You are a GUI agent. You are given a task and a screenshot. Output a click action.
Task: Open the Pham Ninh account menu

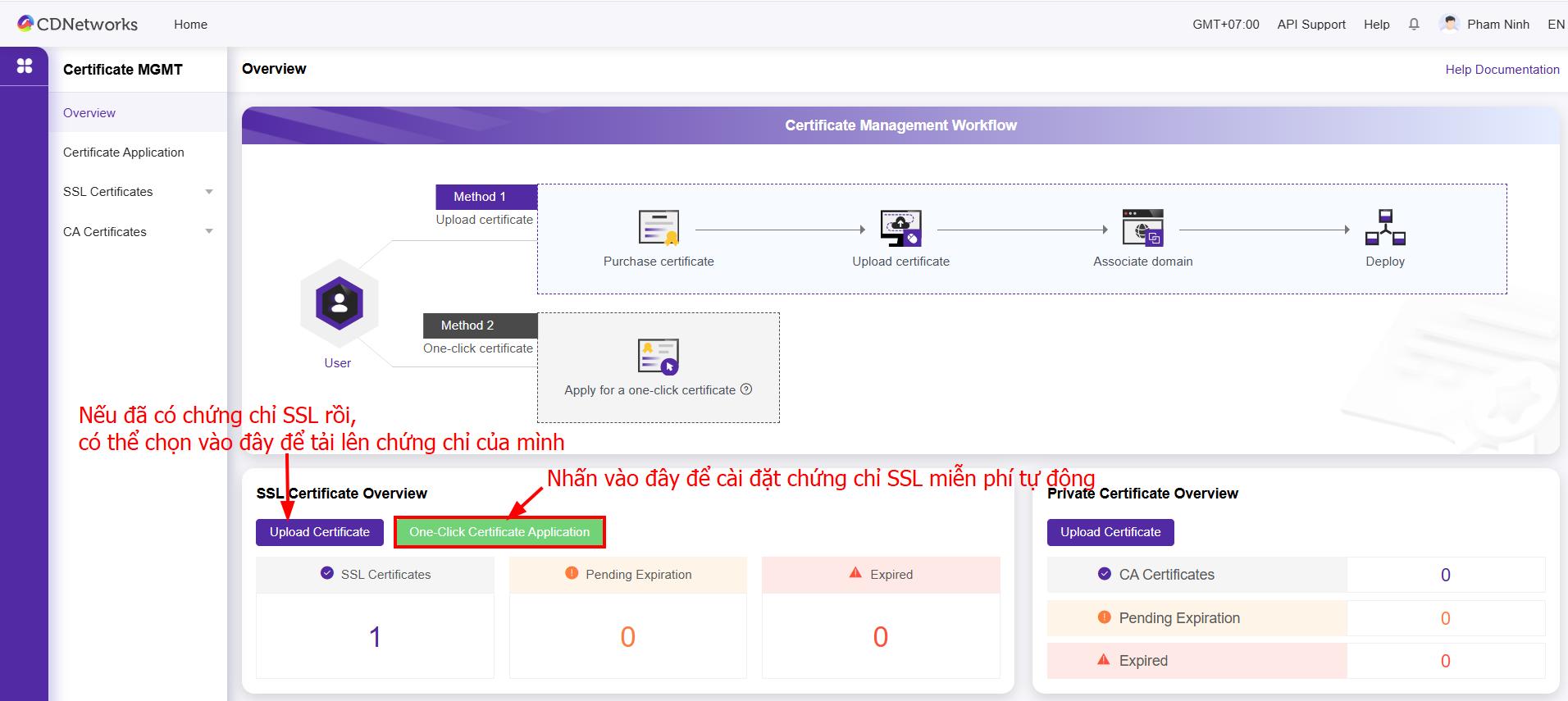click(x=1486, y=25)
